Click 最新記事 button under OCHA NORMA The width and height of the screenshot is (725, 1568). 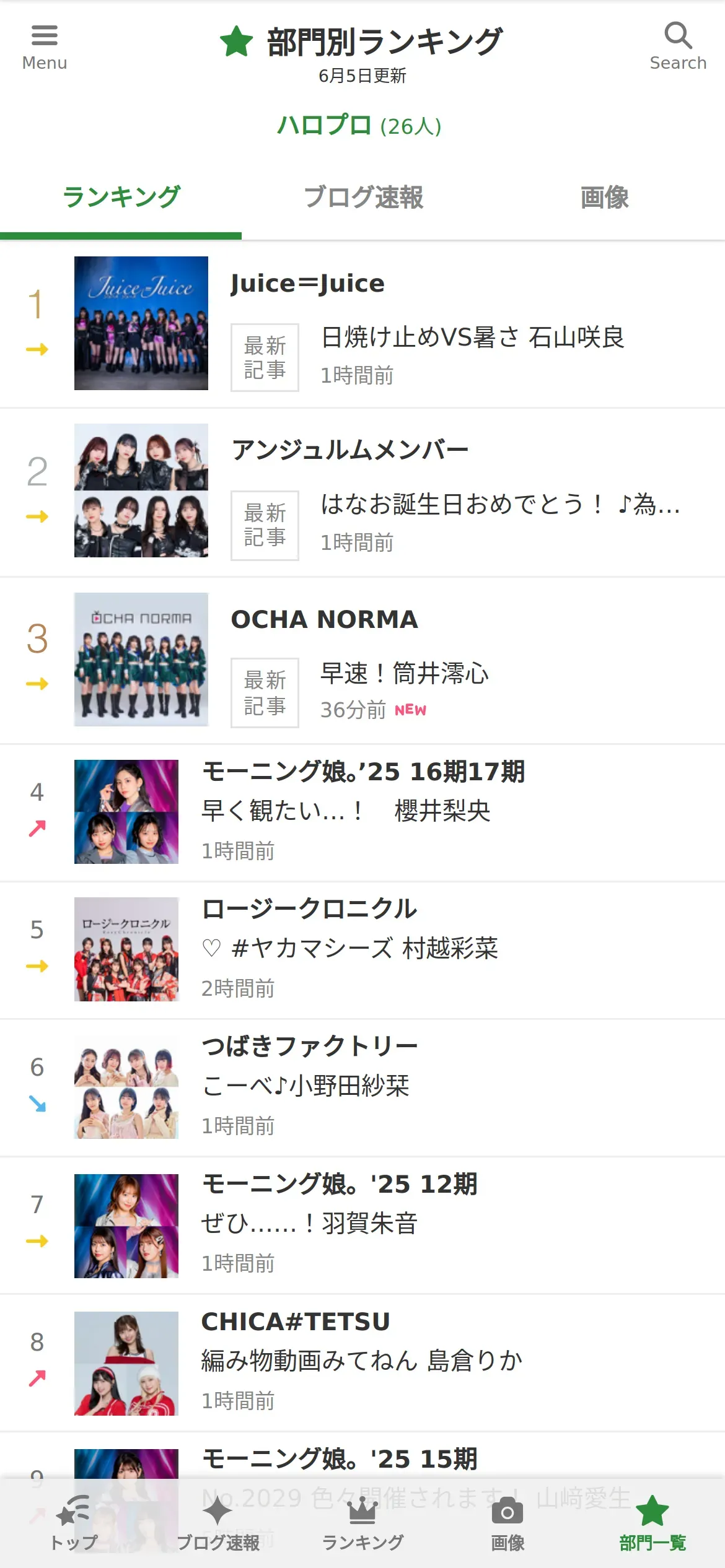pyautogui.click(x=265, y=692)
